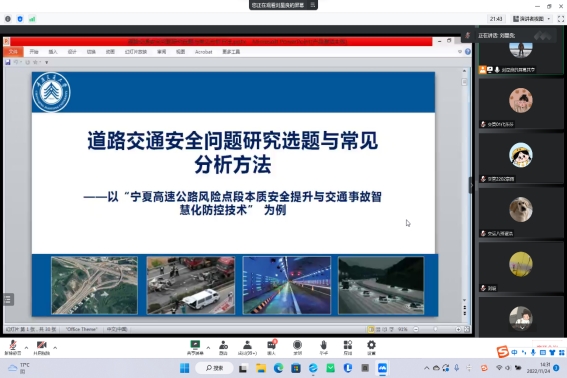Turn on the camera video

42,347
